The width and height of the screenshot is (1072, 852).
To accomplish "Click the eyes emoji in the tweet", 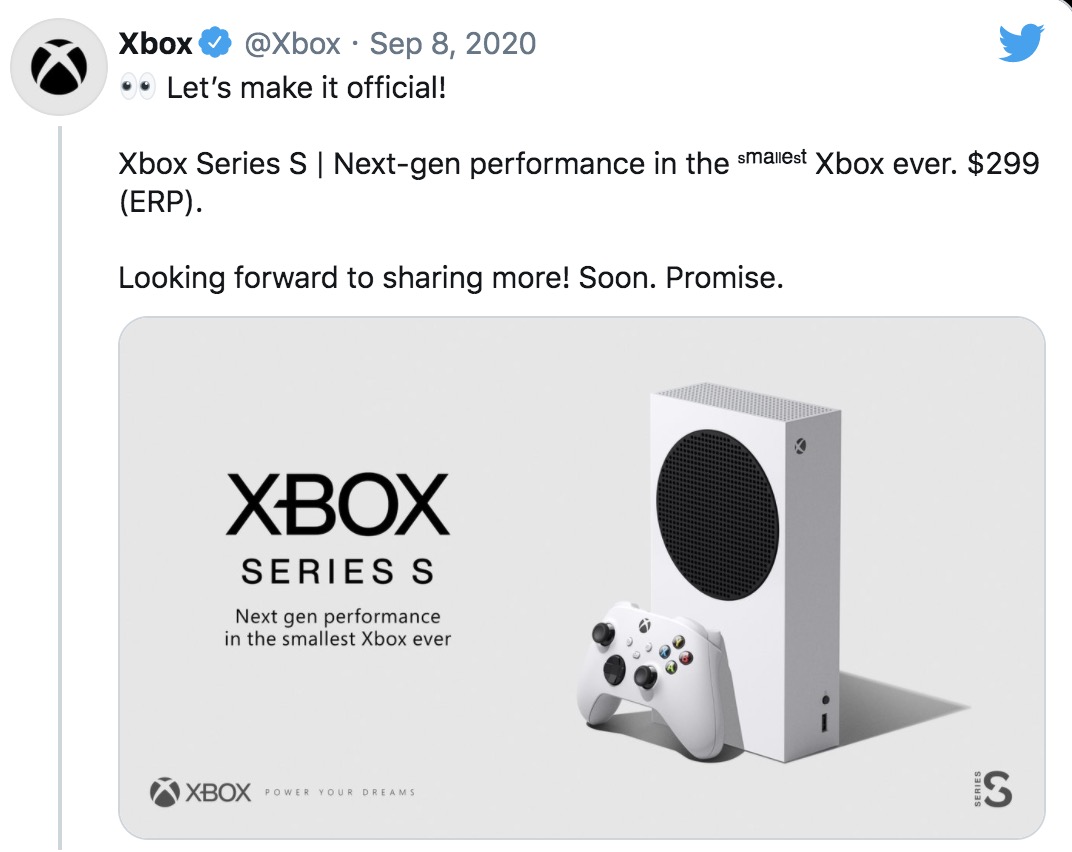I will click(137, 88).
